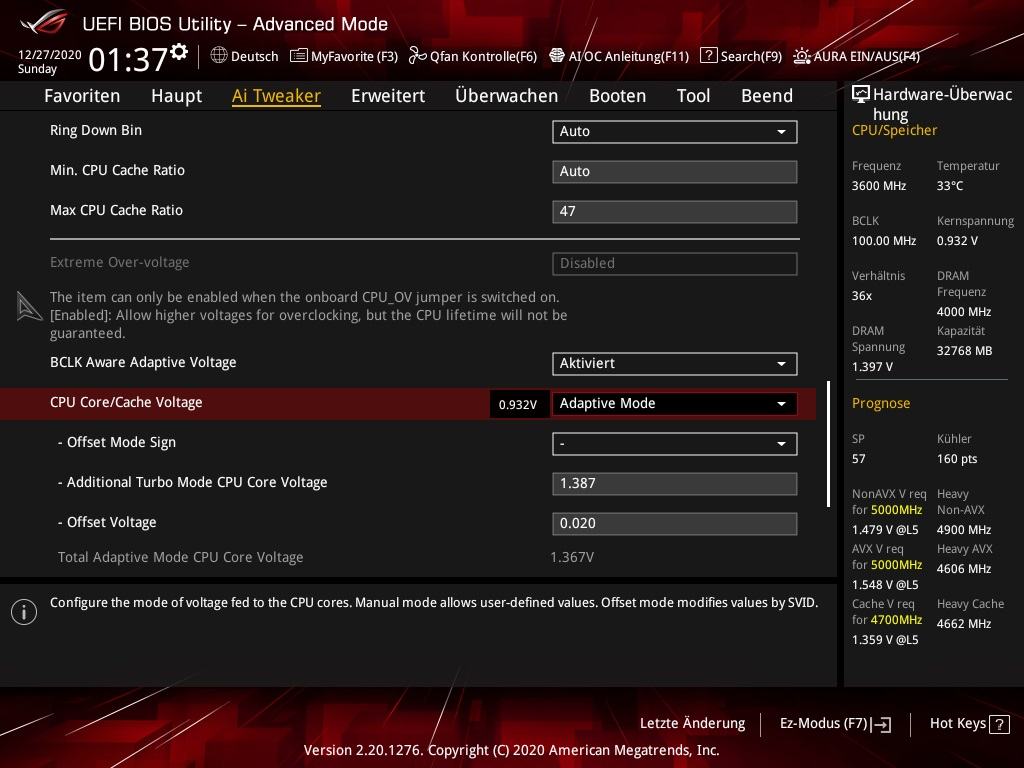Open the Offset Mode Sign dropdown
Image resolution: width=1024 pixels, height=768 pixels.
pyautogui.click(x=675, y=444)
